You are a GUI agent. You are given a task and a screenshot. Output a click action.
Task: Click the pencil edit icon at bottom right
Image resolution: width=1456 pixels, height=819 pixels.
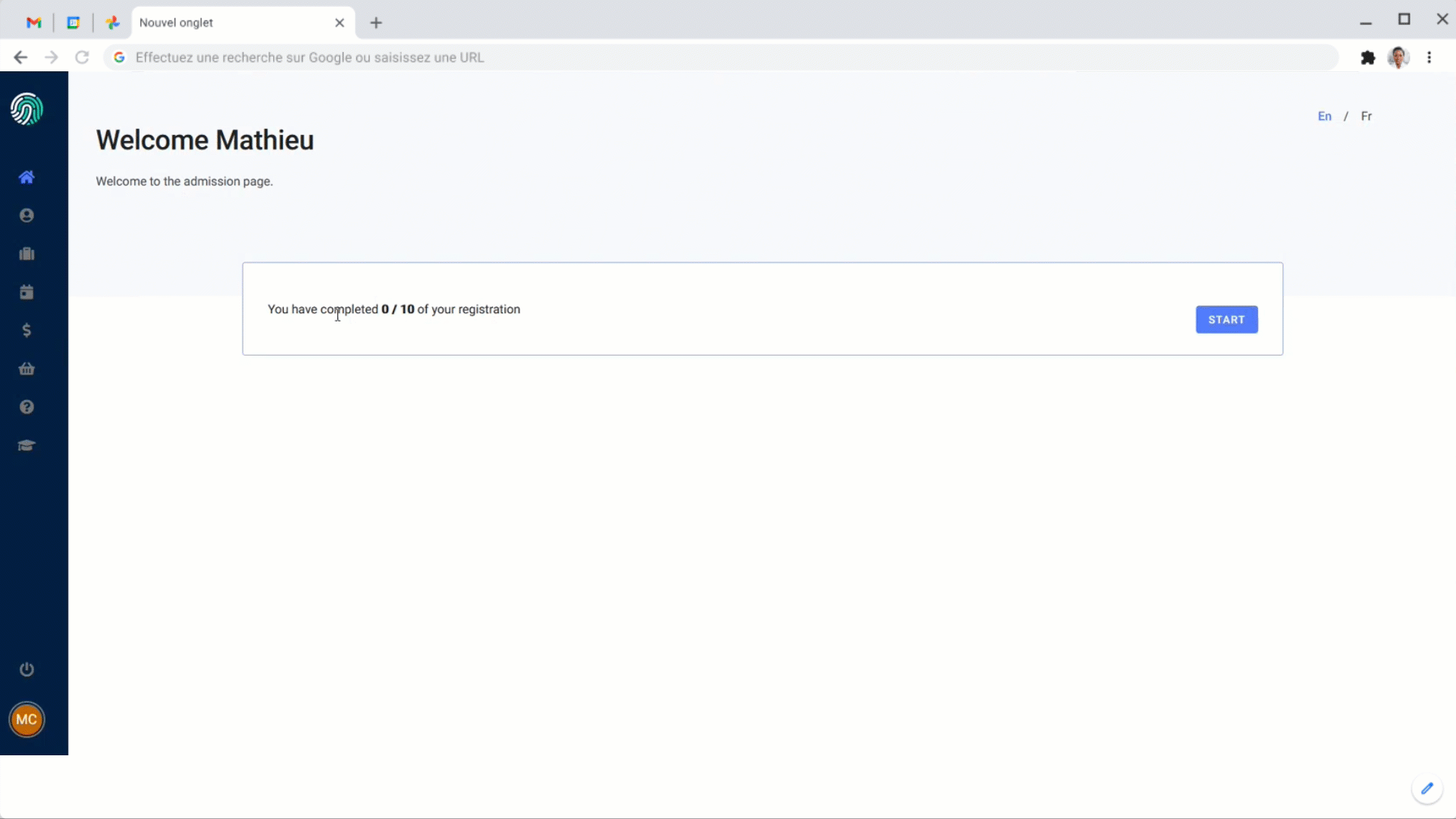[1427, 789]
